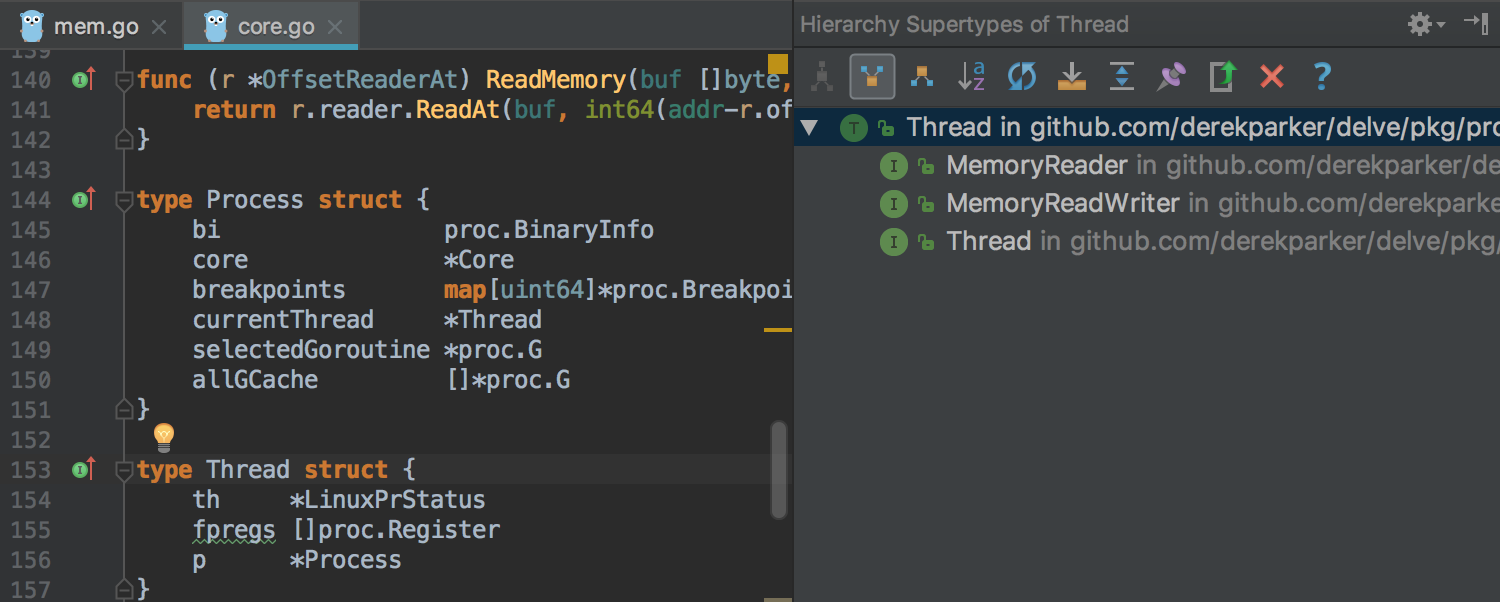
Task: Click the yellow inspection status square in editor
Action: coord(778,65)
